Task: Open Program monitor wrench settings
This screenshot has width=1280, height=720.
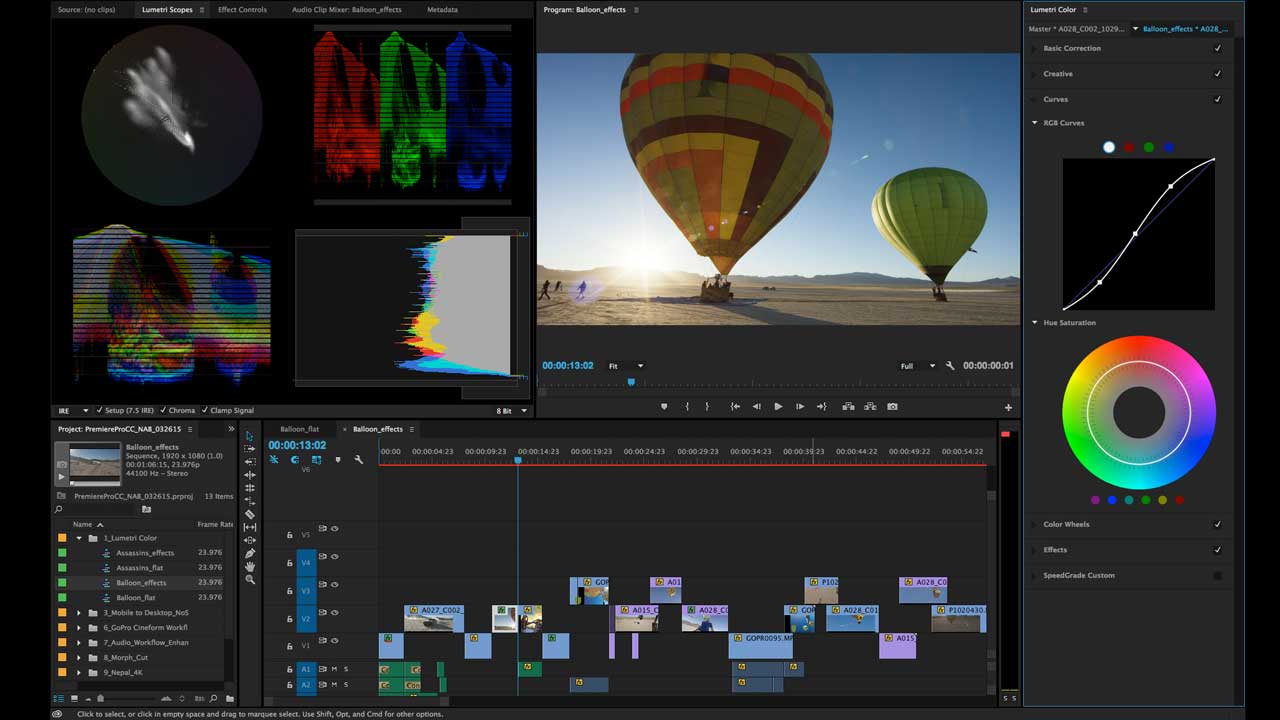Action: coord(950,366)
